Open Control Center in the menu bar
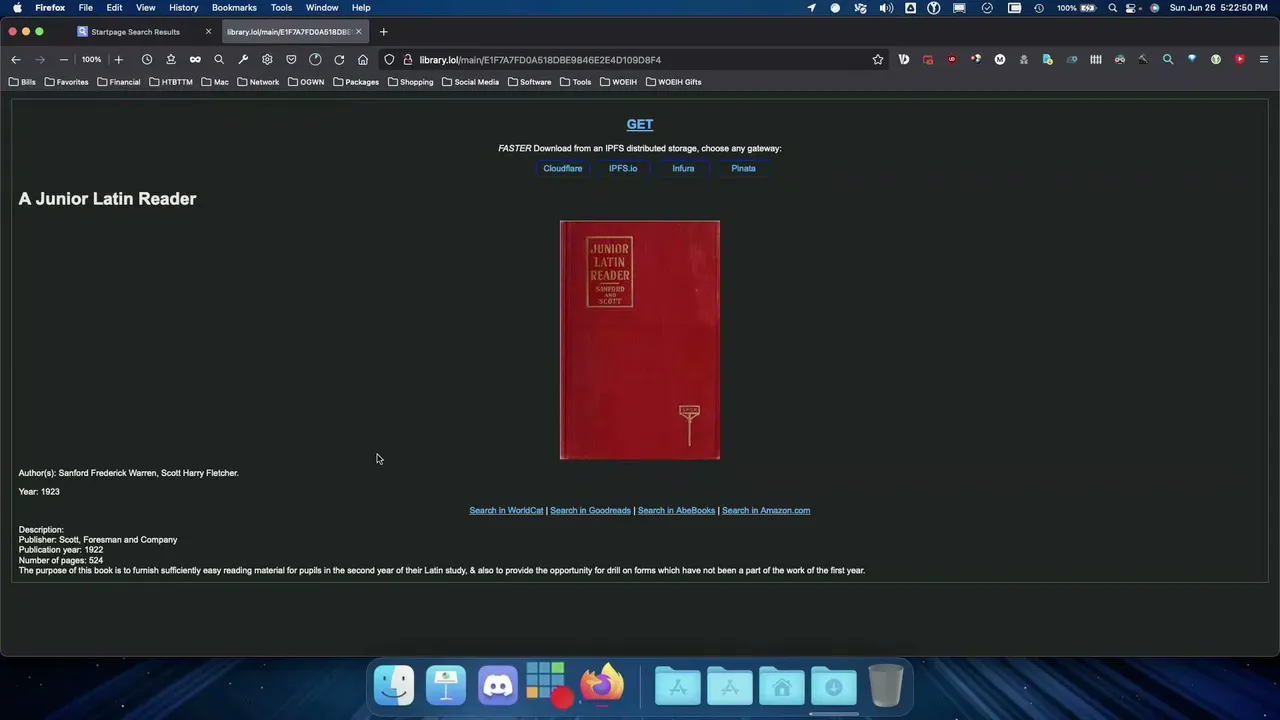1280x720 pixels. coord(1133,8)
